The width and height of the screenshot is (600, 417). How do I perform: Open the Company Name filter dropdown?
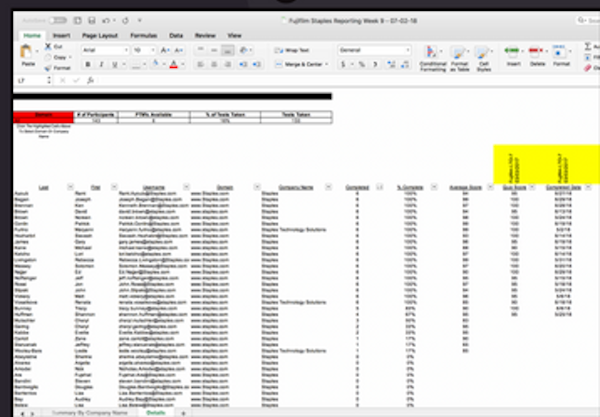tap(328, 187)
